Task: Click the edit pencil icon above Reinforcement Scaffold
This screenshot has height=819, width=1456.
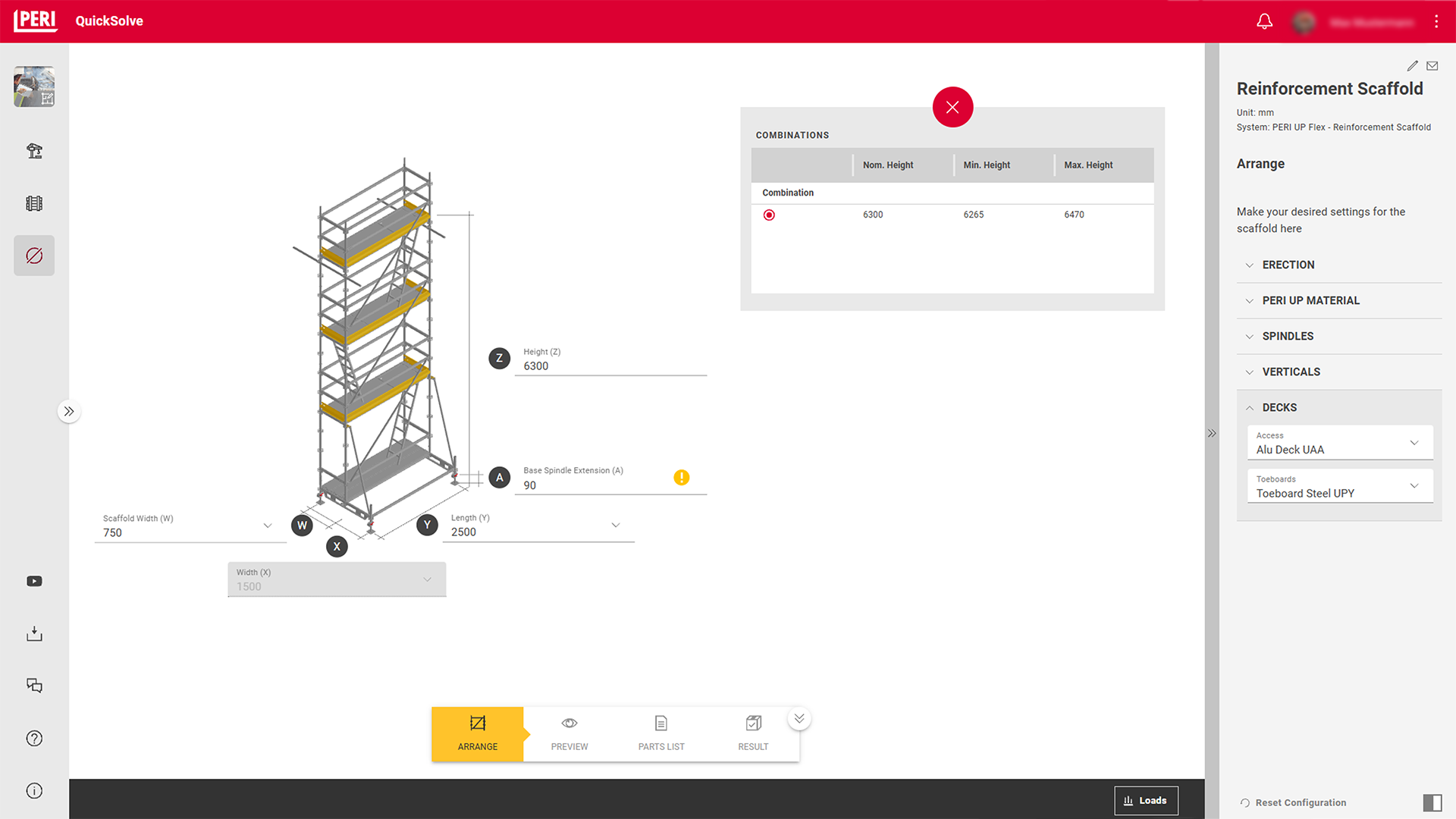Action: [1413, 65]
